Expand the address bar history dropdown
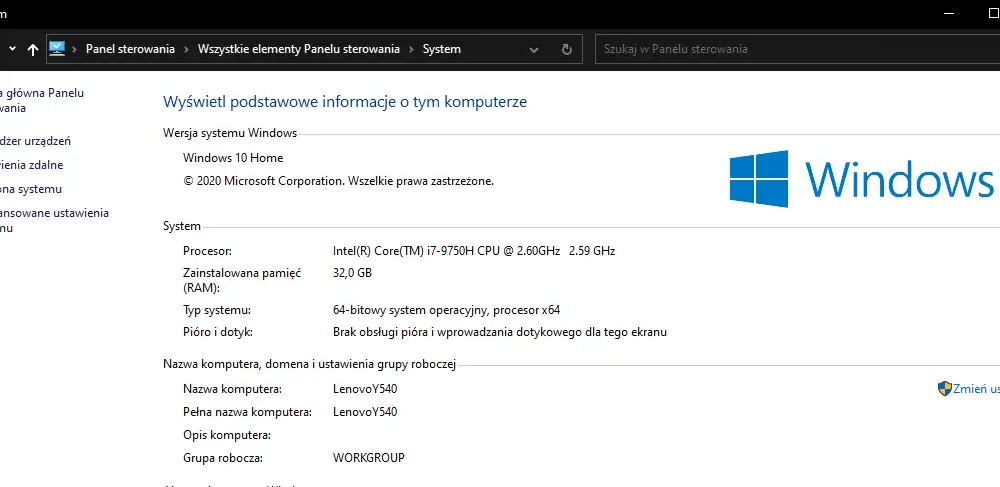1000x487 pixels. (x=534, y=50)
